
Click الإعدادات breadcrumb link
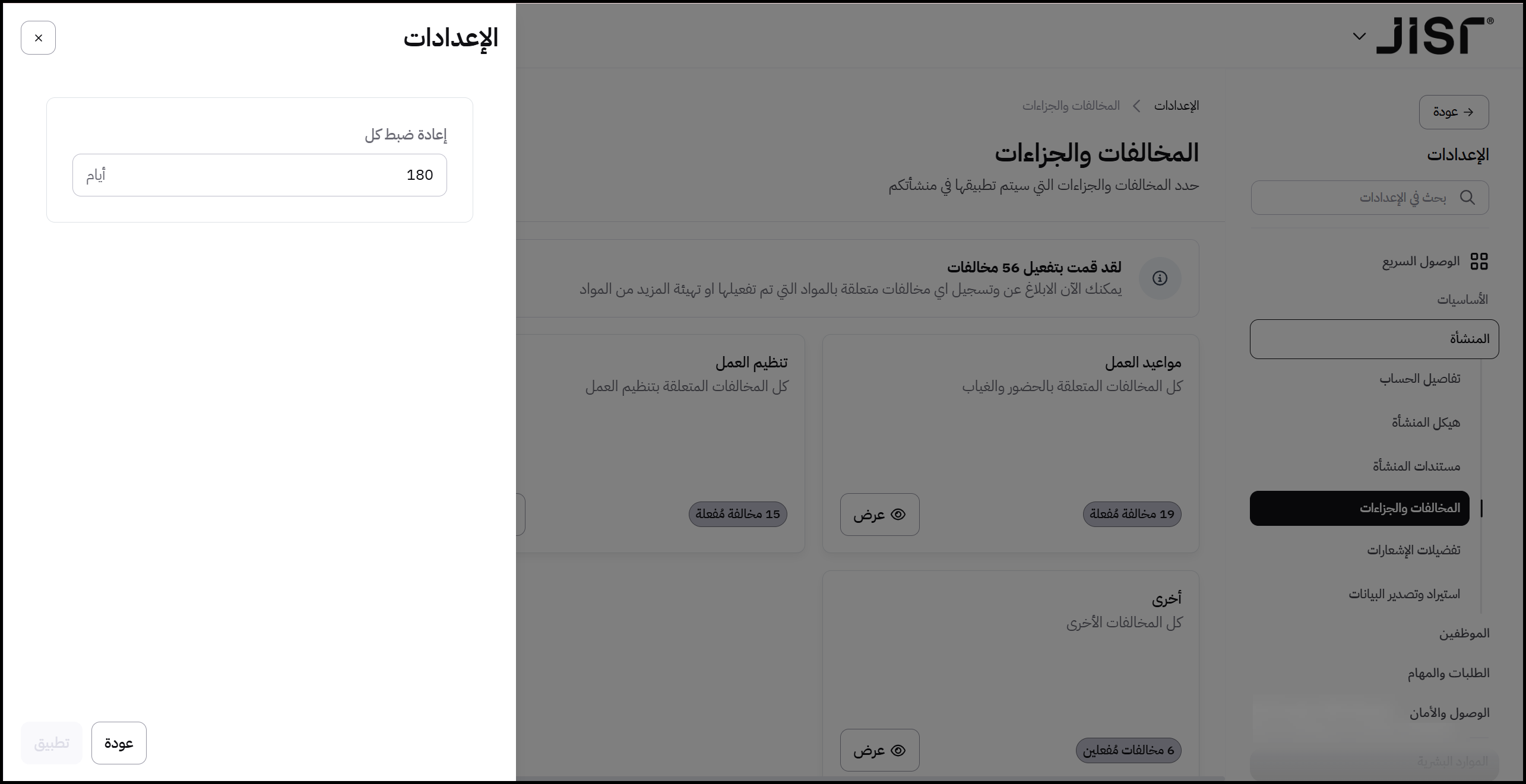click(x=1176, y=106)
